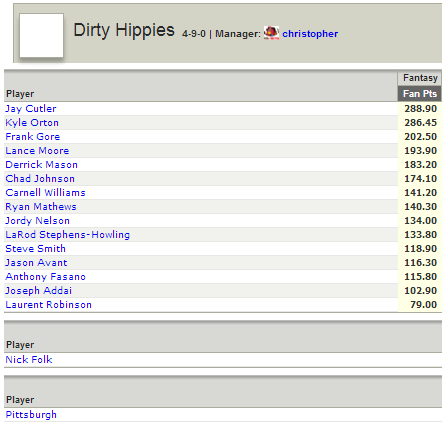Open Lance Moore's player page
Image resolution: width=442 pixels, height=422 pixels.
[x=37, y=151]
